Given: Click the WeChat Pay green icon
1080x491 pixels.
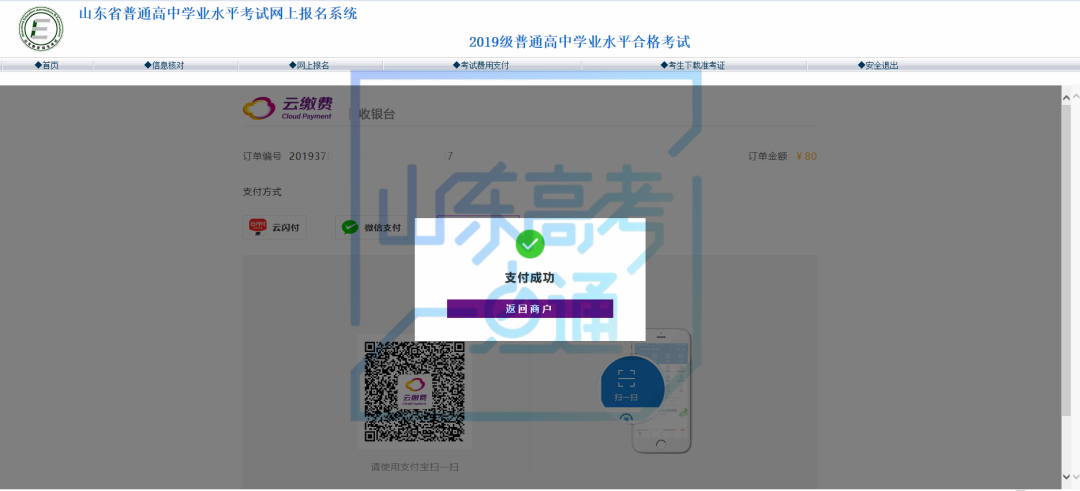Looking at the screenshot, I should (x=349, y=227).
